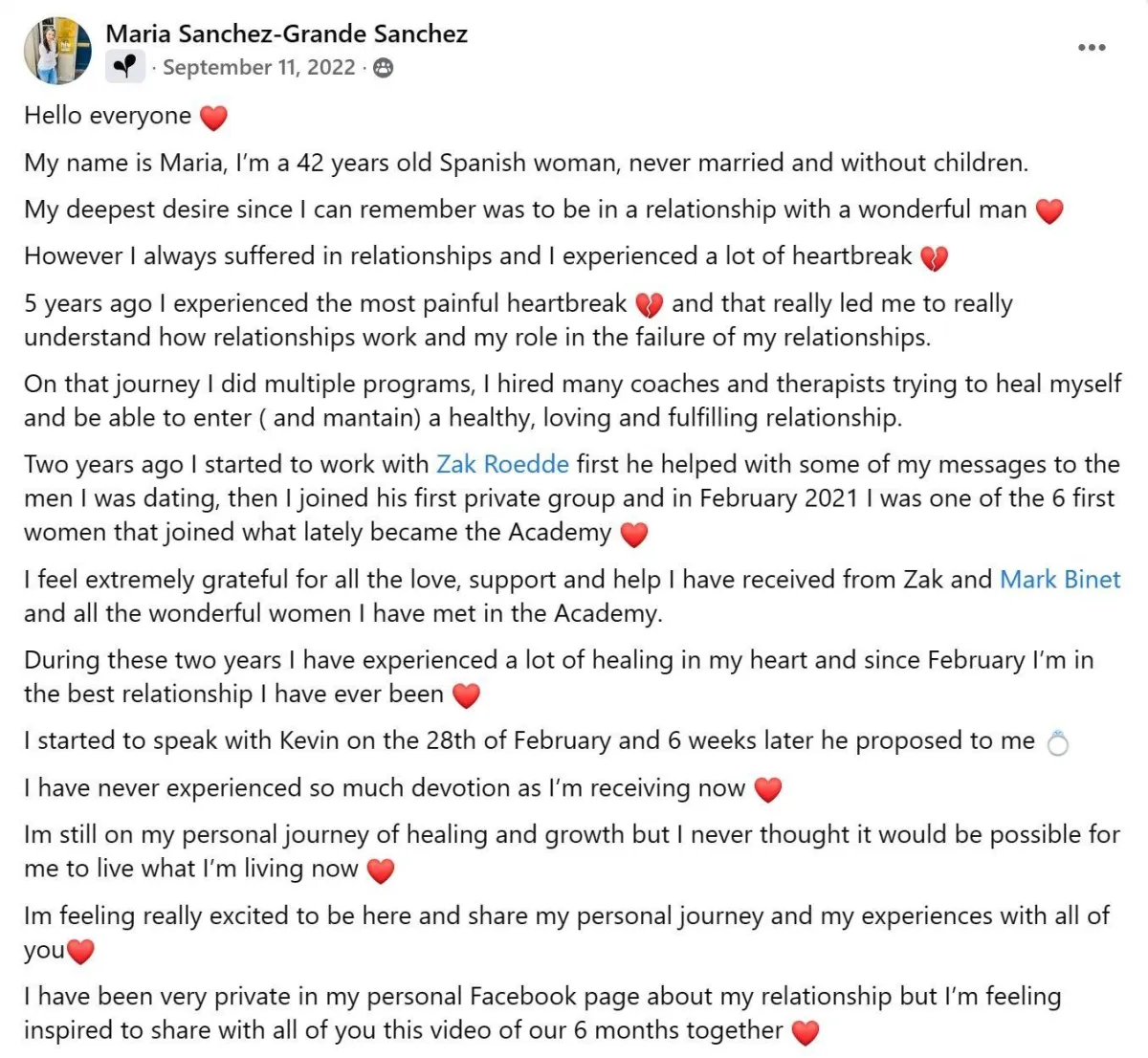The height and width of the screenshot is (1058, 1148).
Task: Click the heart after 'living now'
Action: point(381,871)
